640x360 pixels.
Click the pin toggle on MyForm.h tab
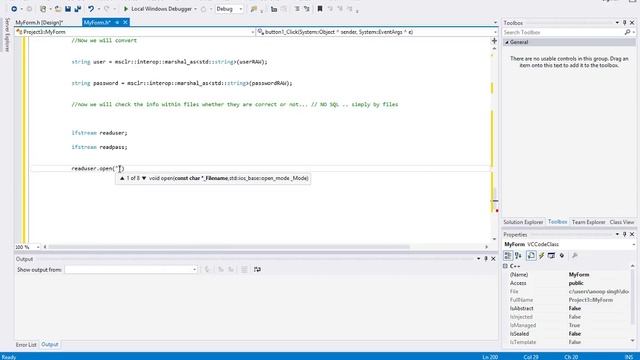pyautogui.click(x=117, y=22)
